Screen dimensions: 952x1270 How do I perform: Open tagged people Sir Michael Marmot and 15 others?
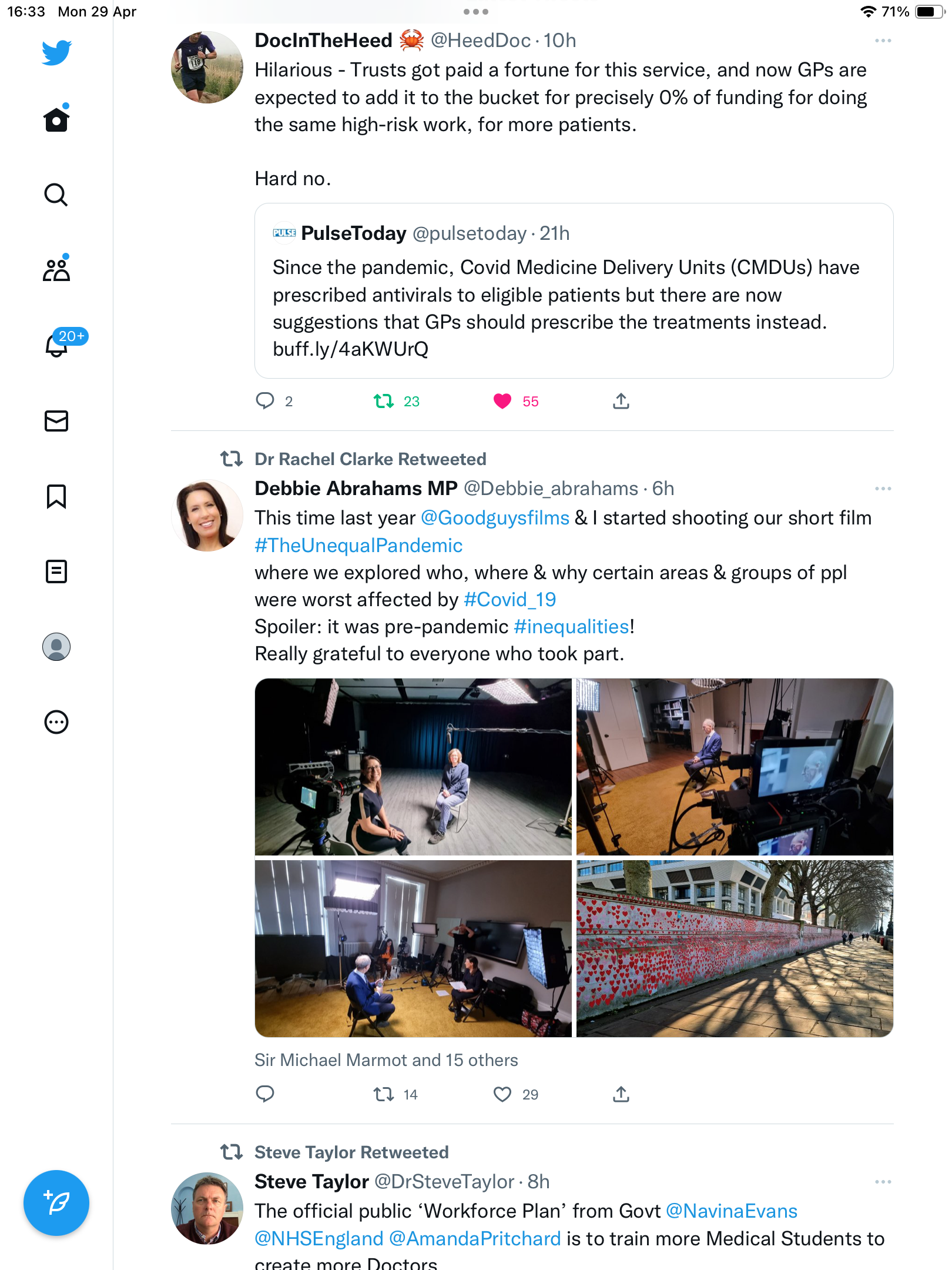pos(386,1060)
